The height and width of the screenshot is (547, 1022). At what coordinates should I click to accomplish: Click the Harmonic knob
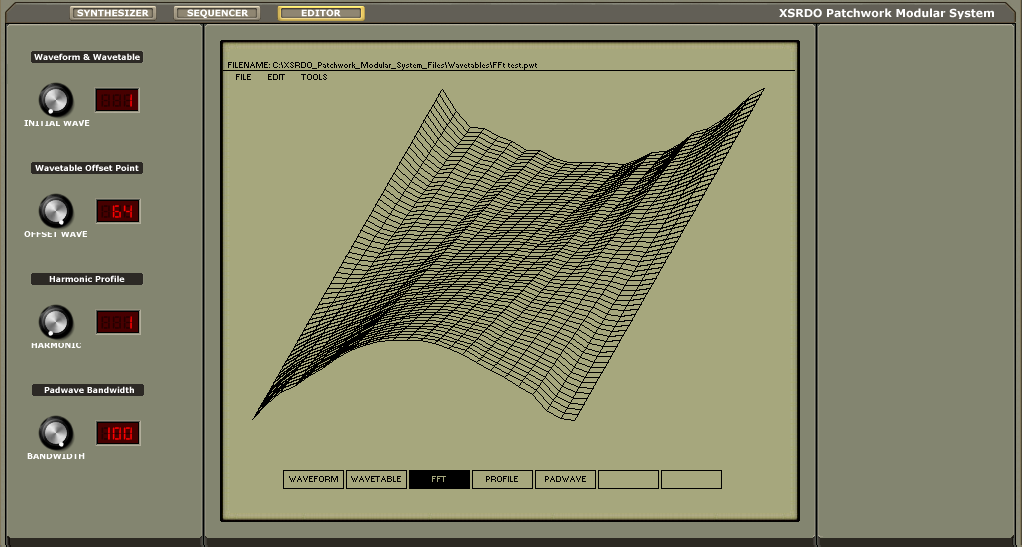[56, 322]
